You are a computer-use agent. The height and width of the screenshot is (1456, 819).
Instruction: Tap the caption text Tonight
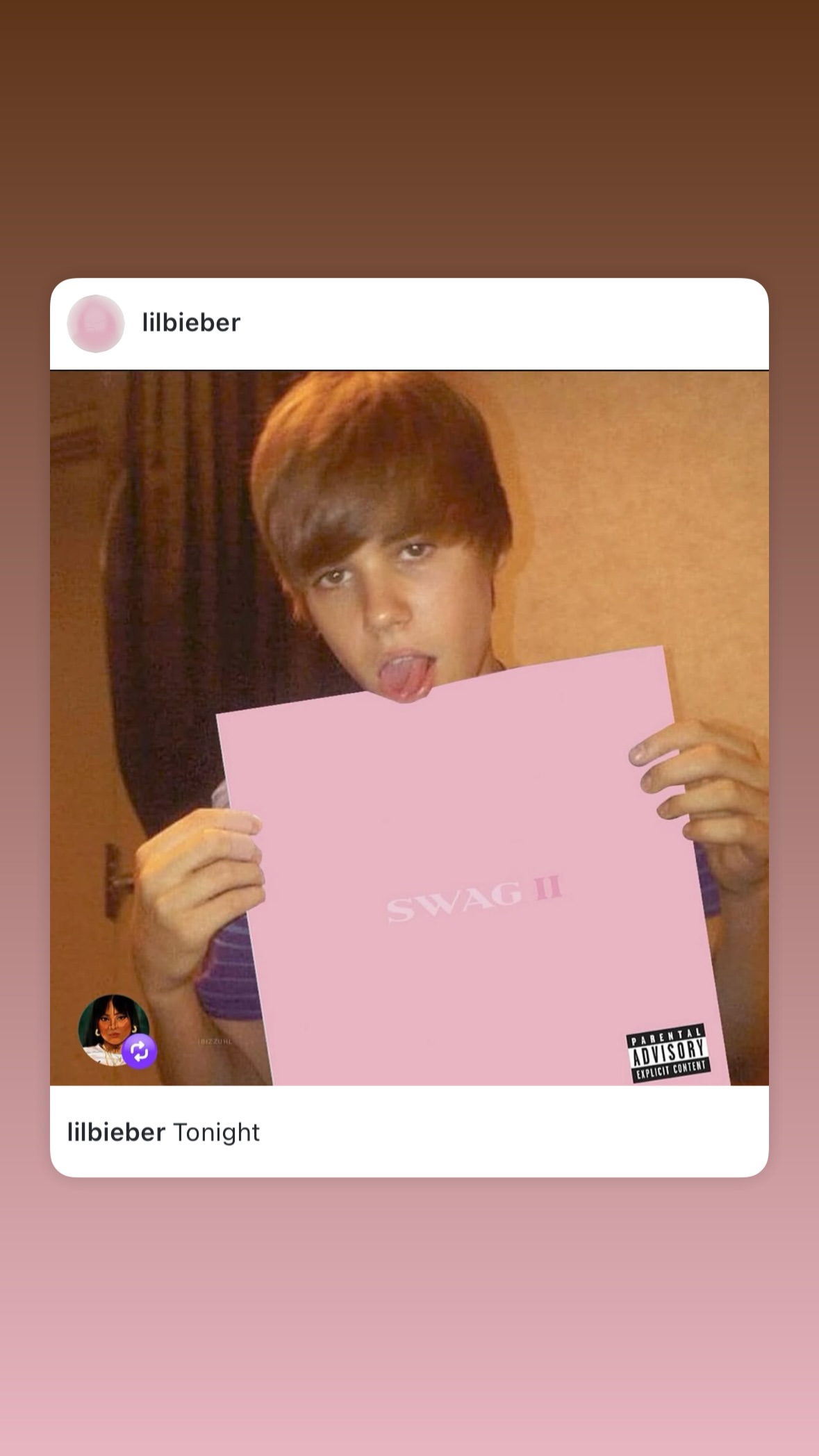point(216,1133)
